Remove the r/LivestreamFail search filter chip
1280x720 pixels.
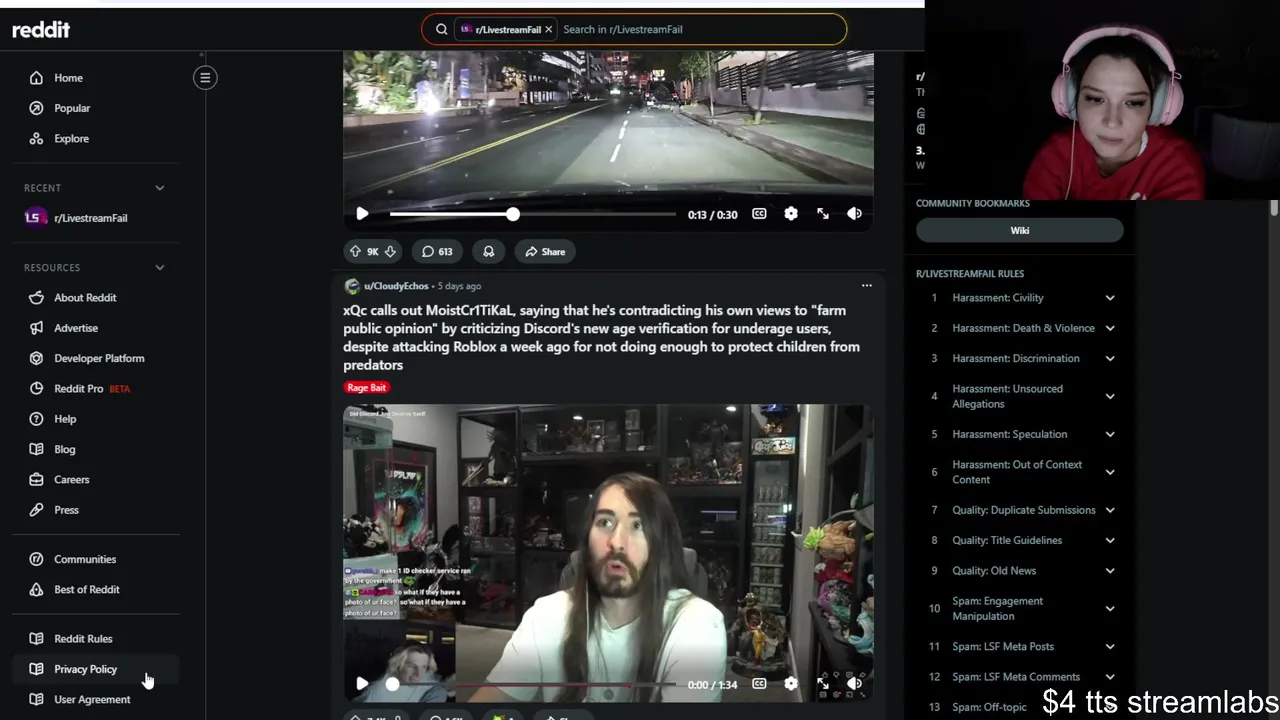pyautogui.click(x=548, y=29)
